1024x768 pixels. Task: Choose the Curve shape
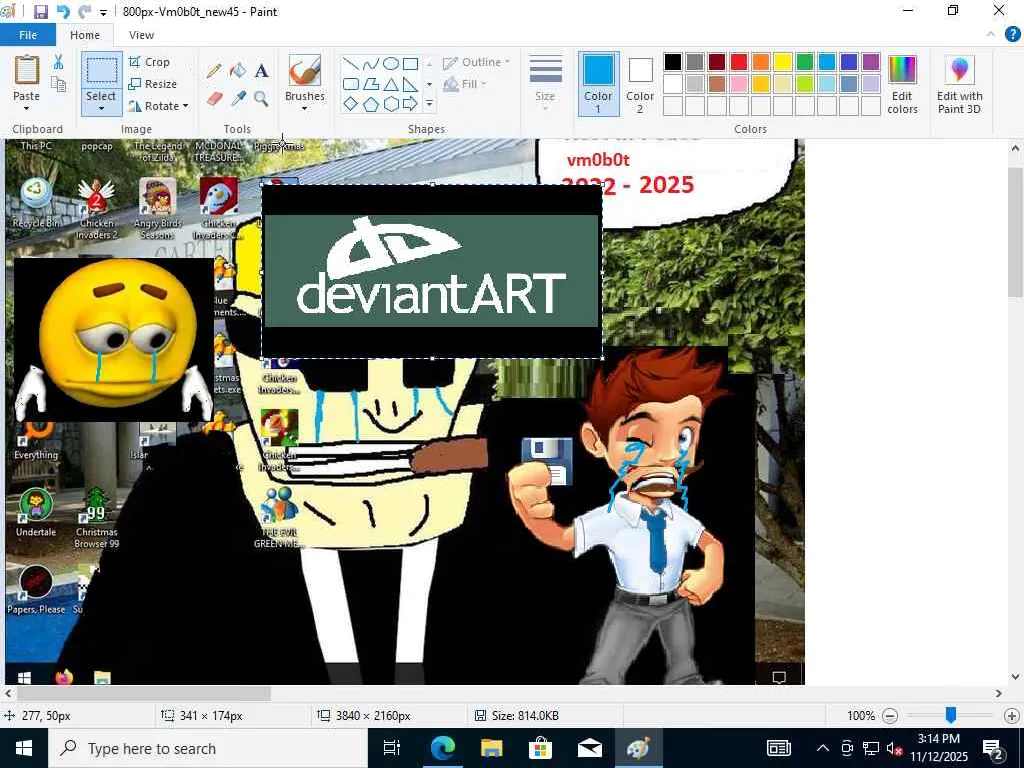click(x=370, y=64)
